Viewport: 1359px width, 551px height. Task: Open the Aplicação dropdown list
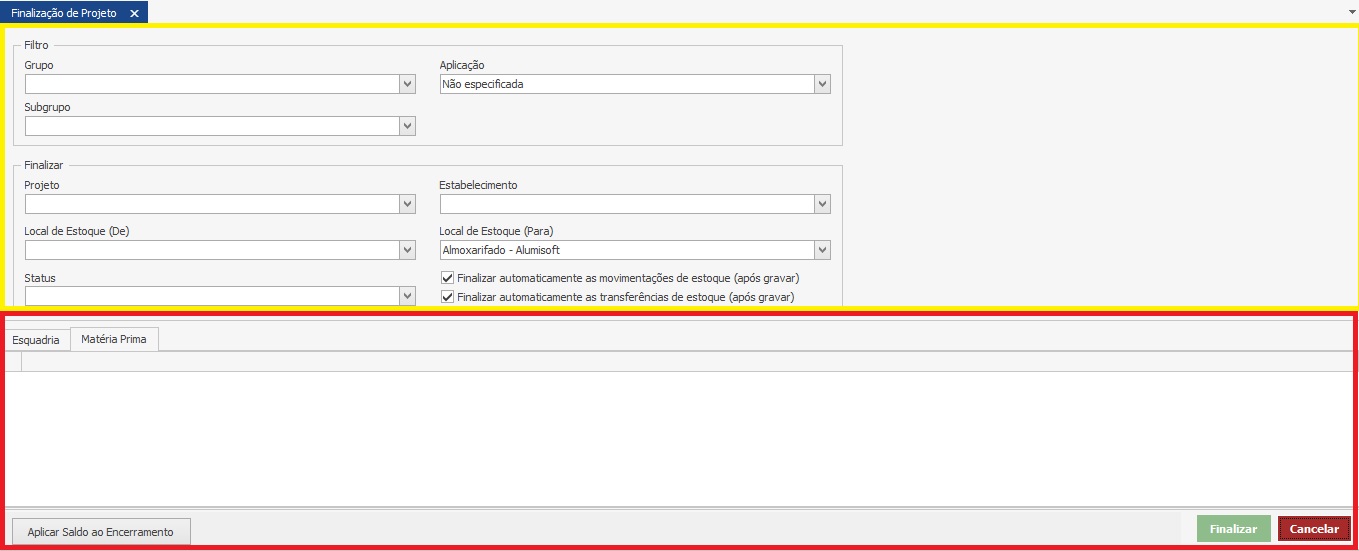(x=822, y=85)
